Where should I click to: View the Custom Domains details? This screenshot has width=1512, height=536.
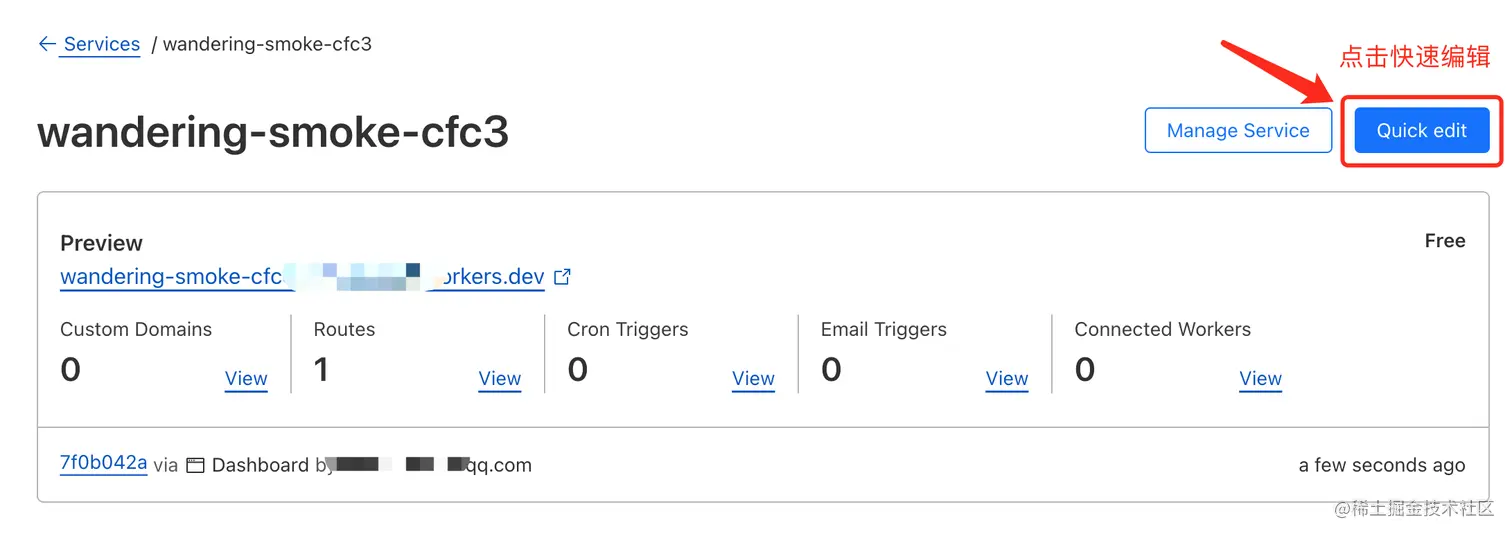pyautogui.click(x=246, y=379)
